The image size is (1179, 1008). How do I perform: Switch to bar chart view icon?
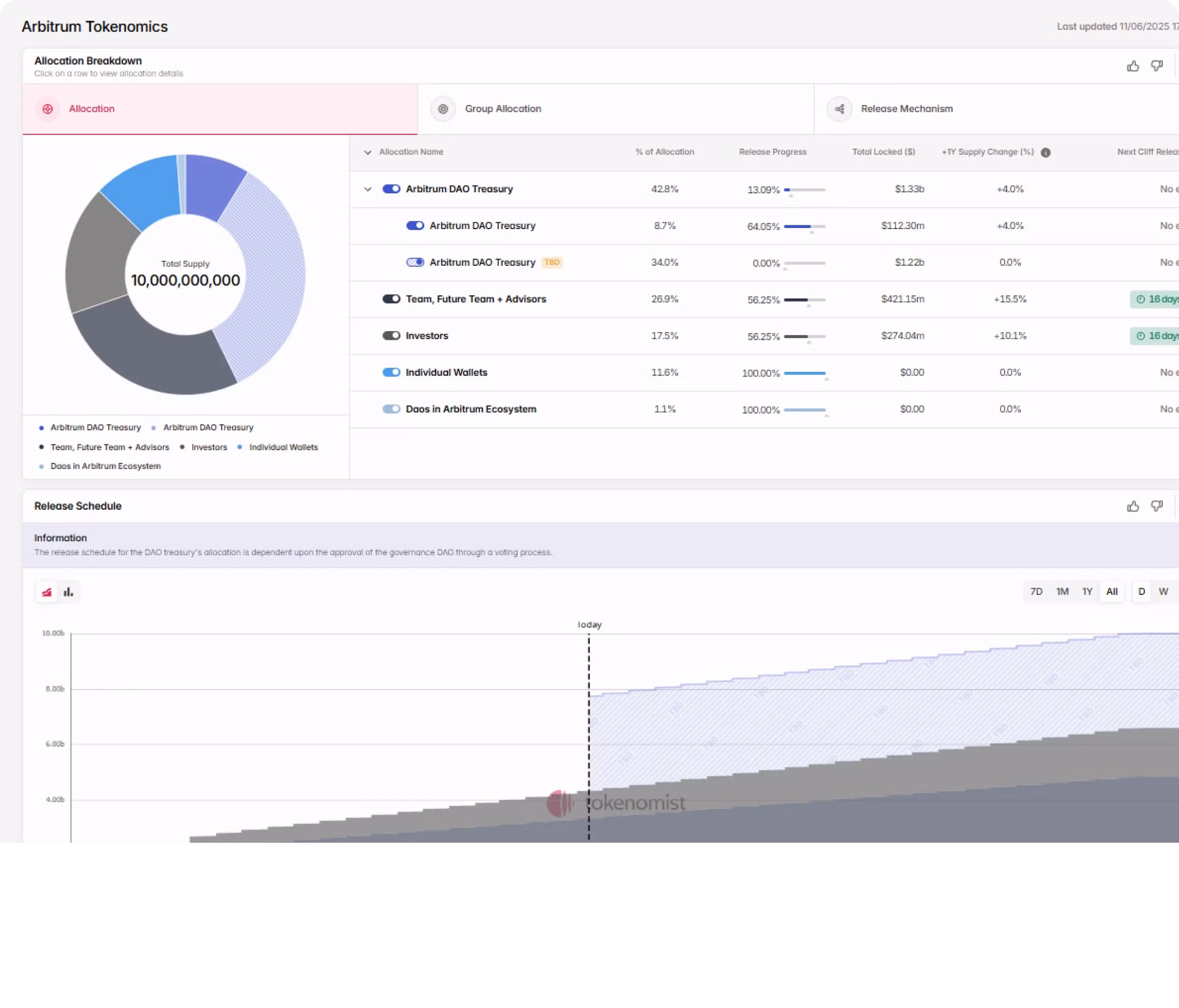point(68,592)
